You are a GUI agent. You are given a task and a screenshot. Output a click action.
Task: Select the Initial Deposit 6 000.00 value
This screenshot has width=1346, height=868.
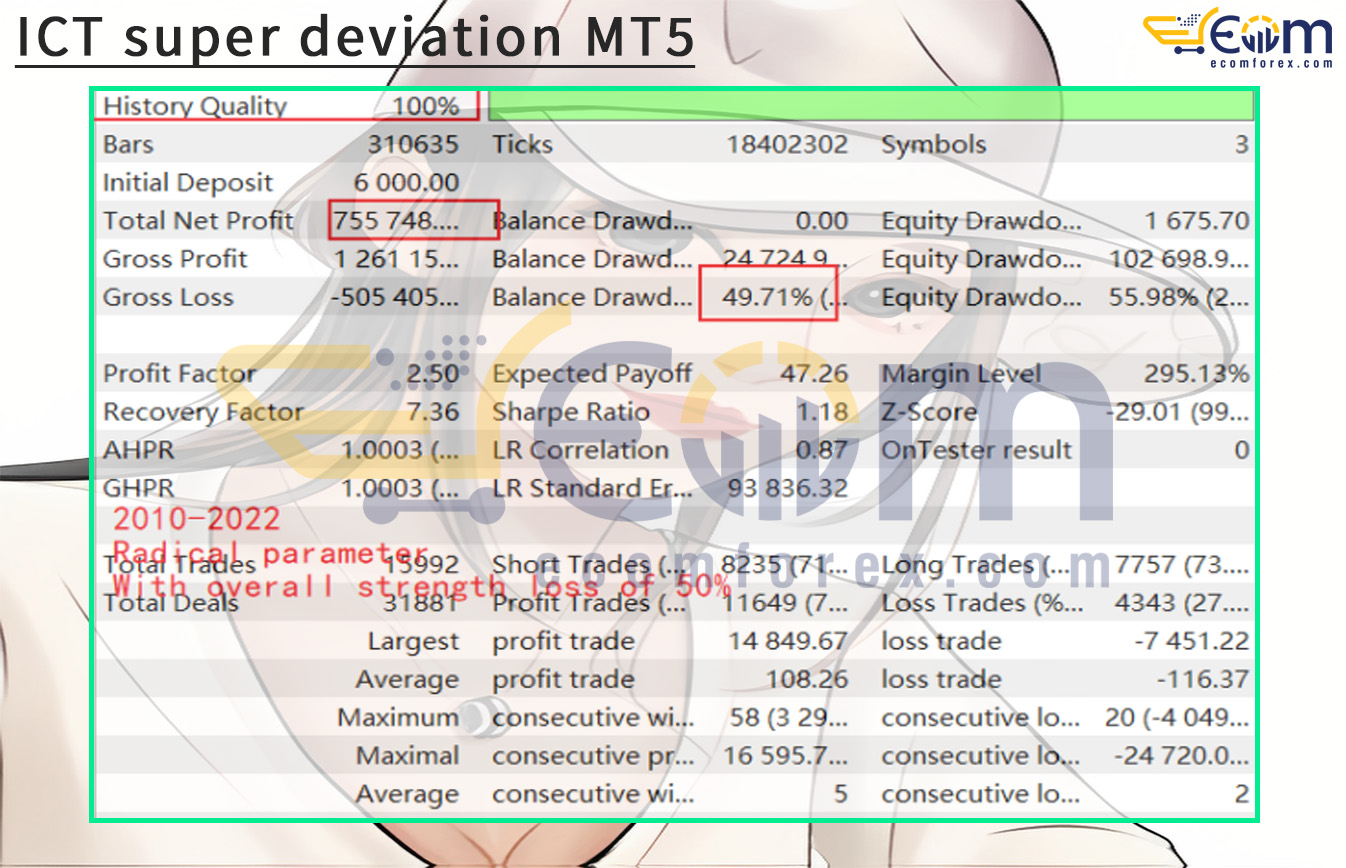click(x=406, y=183)
